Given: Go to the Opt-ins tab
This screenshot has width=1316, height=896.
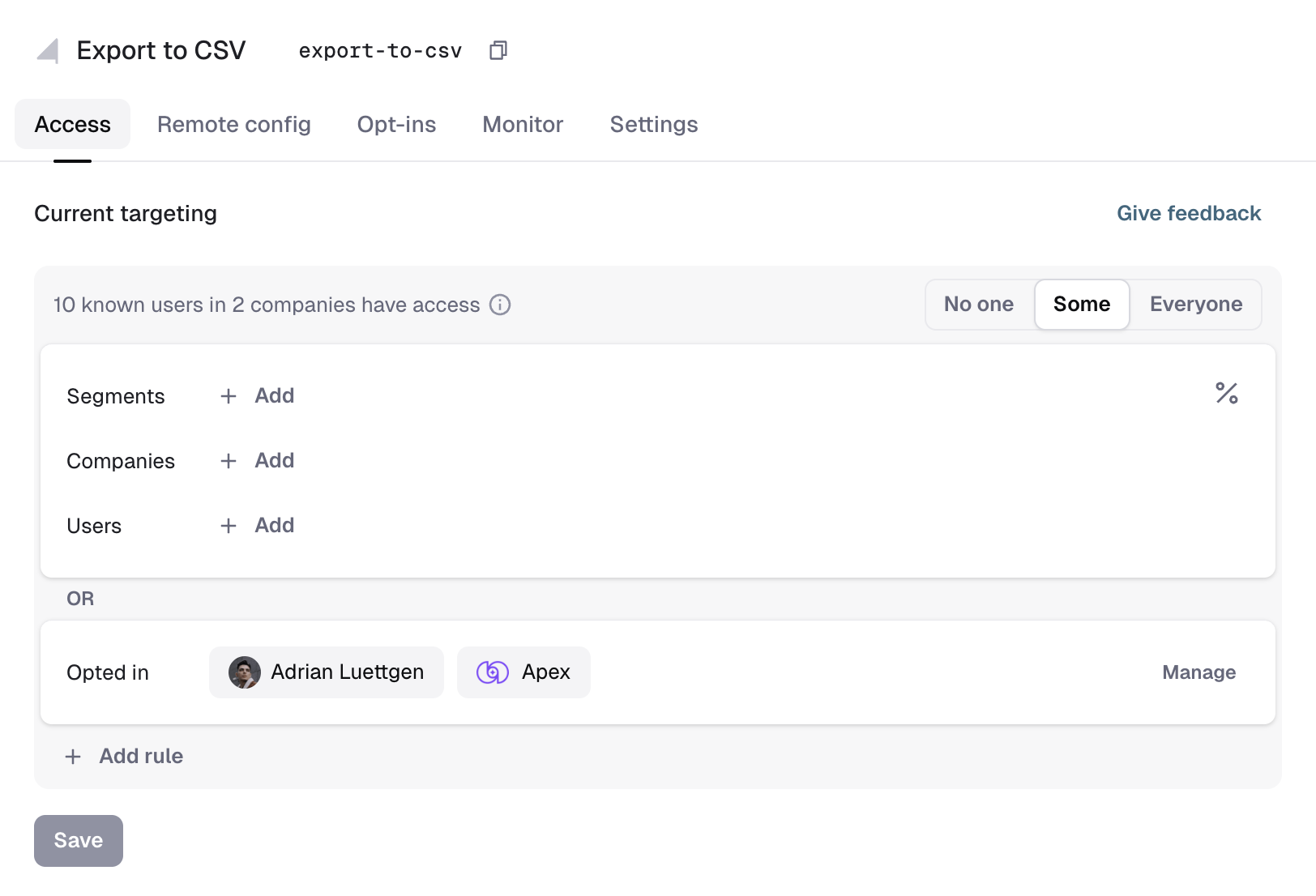Looking at the screenshot, I should (397, 125).
